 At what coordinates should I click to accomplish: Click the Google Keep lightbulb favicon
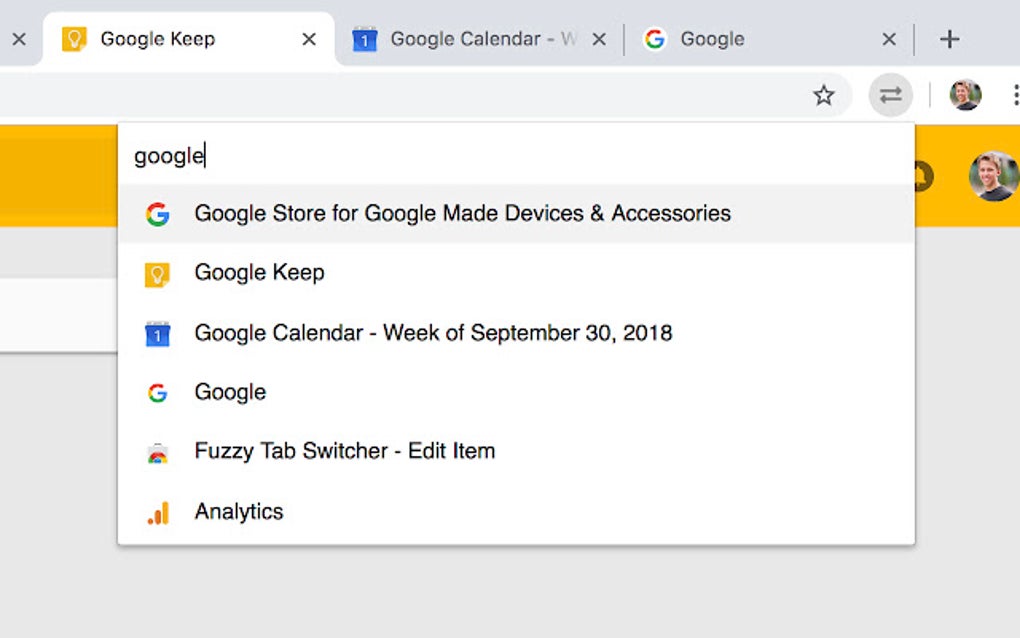coord(72,38)
